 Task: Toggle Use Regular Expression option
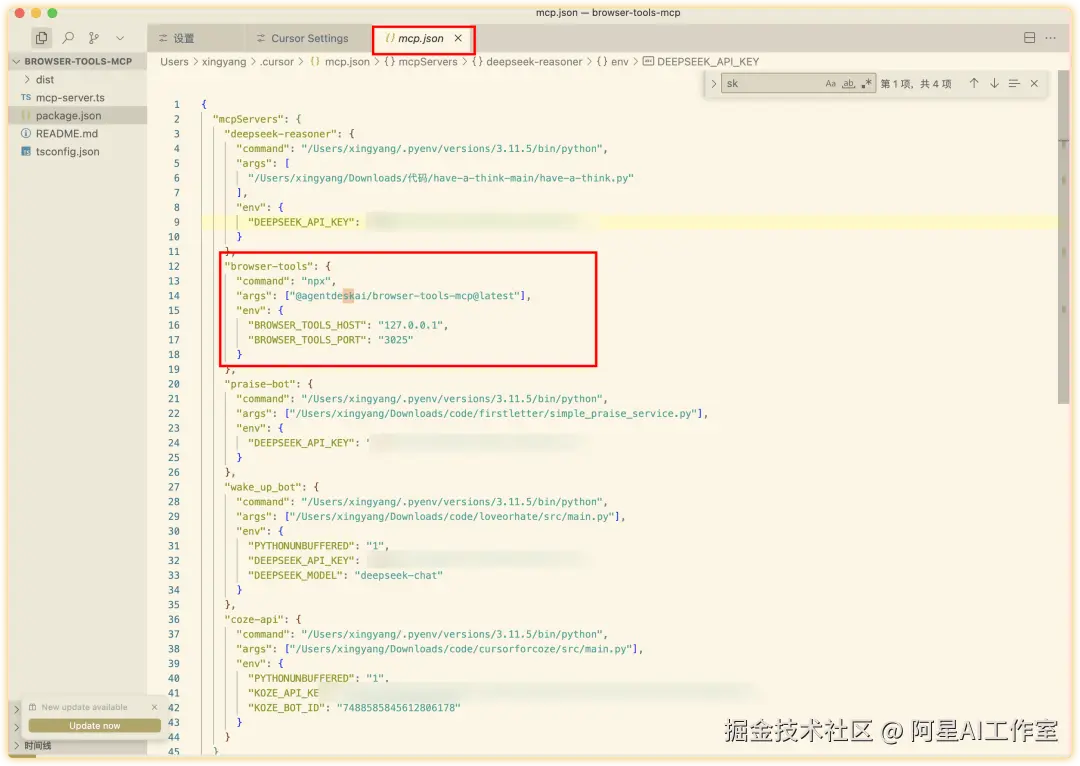click(866, 83)
